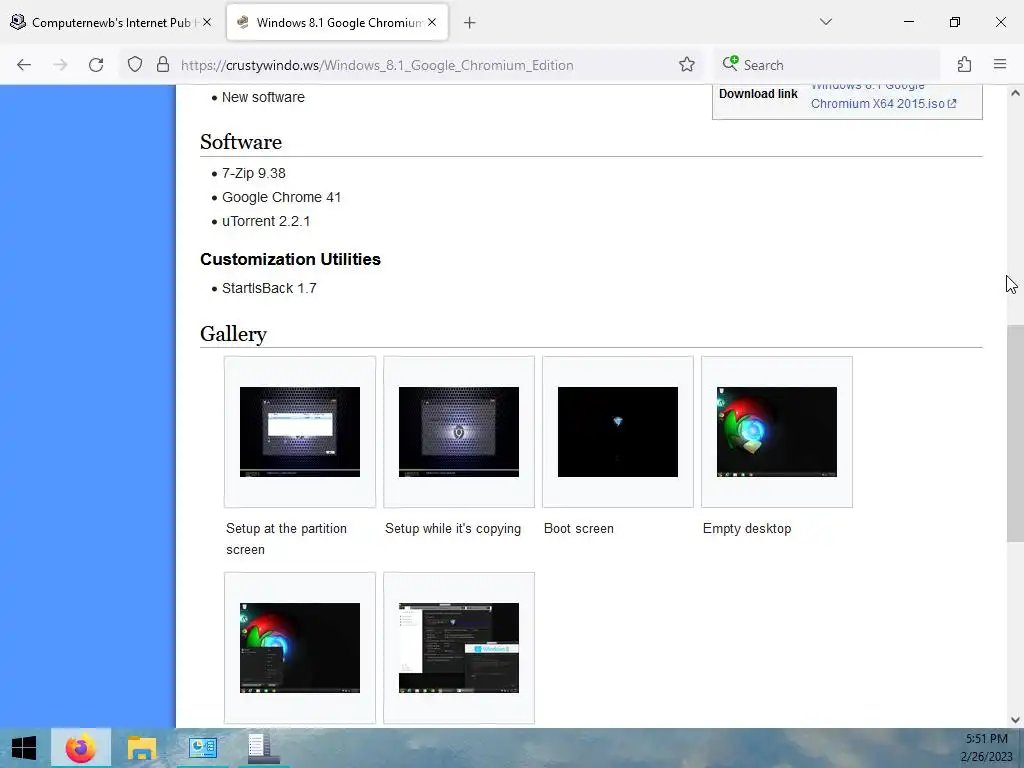This screenshot has width=1024, height=768.
Task: Open the Windows Start button
Action: click(x=24, y=748)
